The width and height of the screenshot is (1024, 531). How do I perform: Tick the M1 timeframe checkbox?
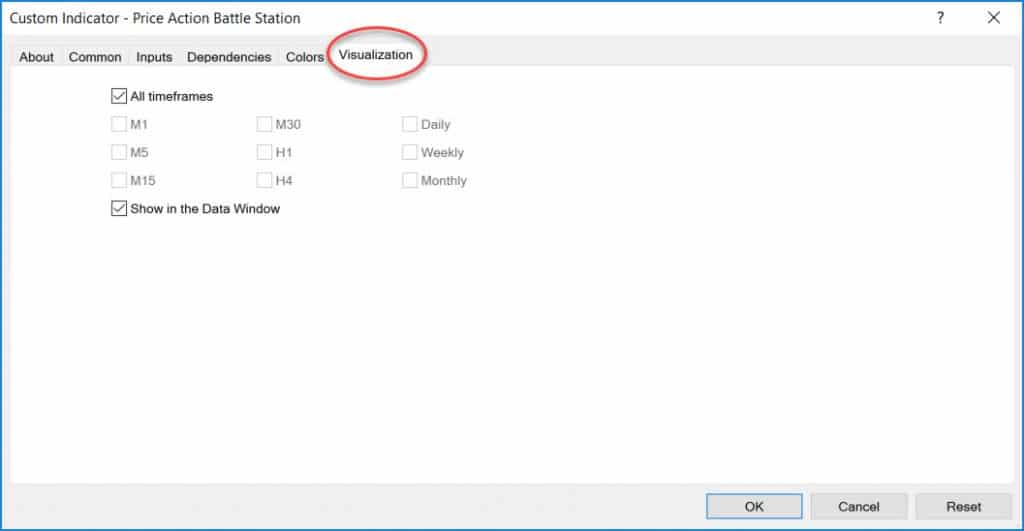point(119,125)
